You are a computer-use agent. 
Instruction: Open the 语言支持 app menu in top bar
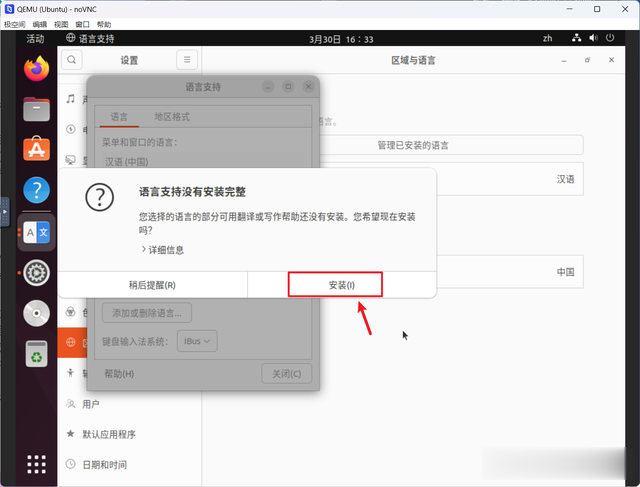(90, 38)
